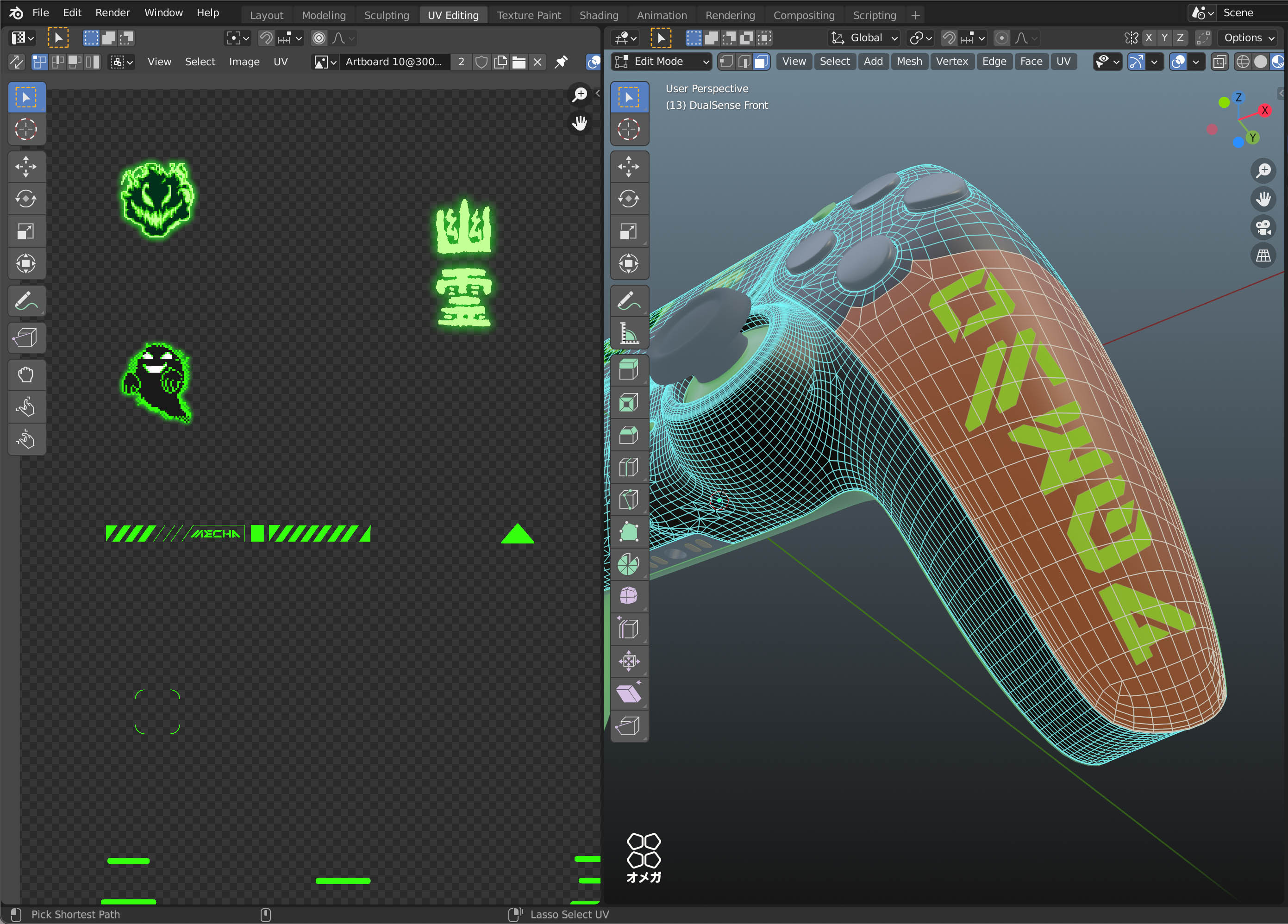Select the Pinch tool in UV editor
Screen dimensions: 1288x924
26,439
